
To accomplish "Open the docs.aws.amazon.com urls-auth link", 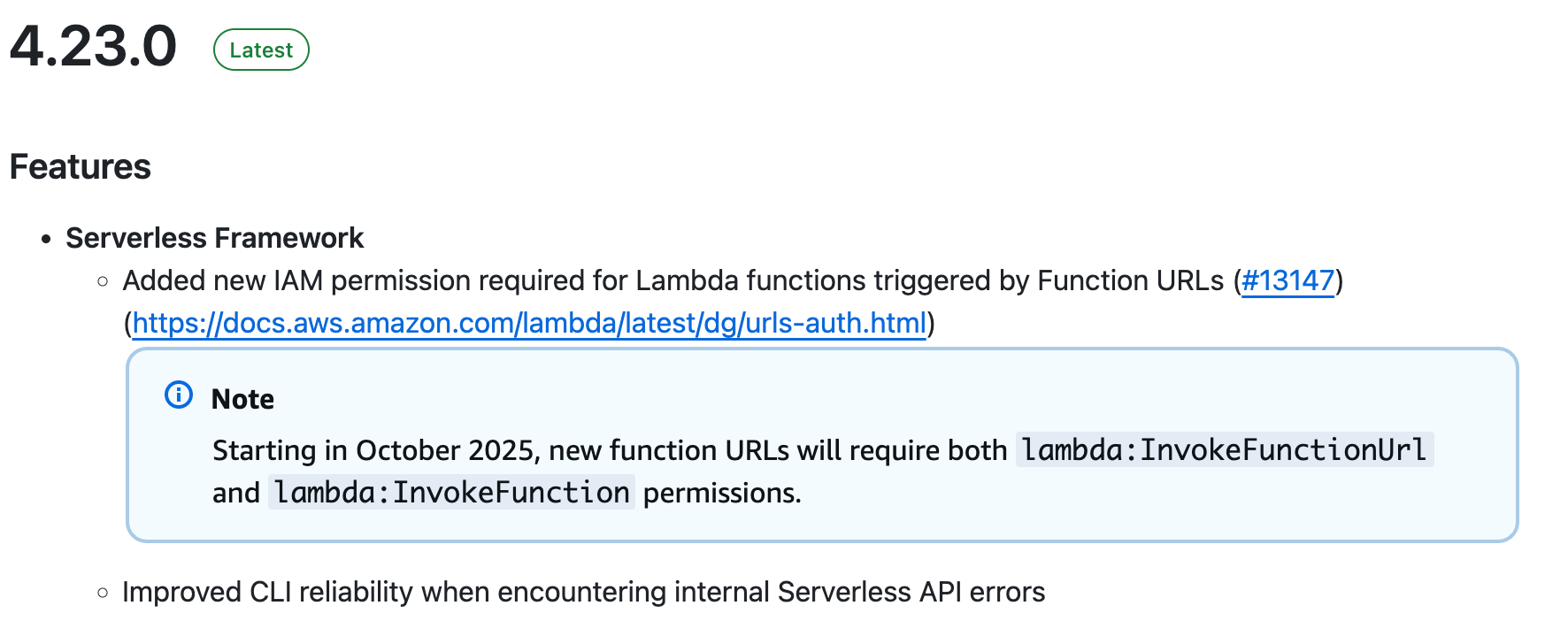I will pos(529,323).
